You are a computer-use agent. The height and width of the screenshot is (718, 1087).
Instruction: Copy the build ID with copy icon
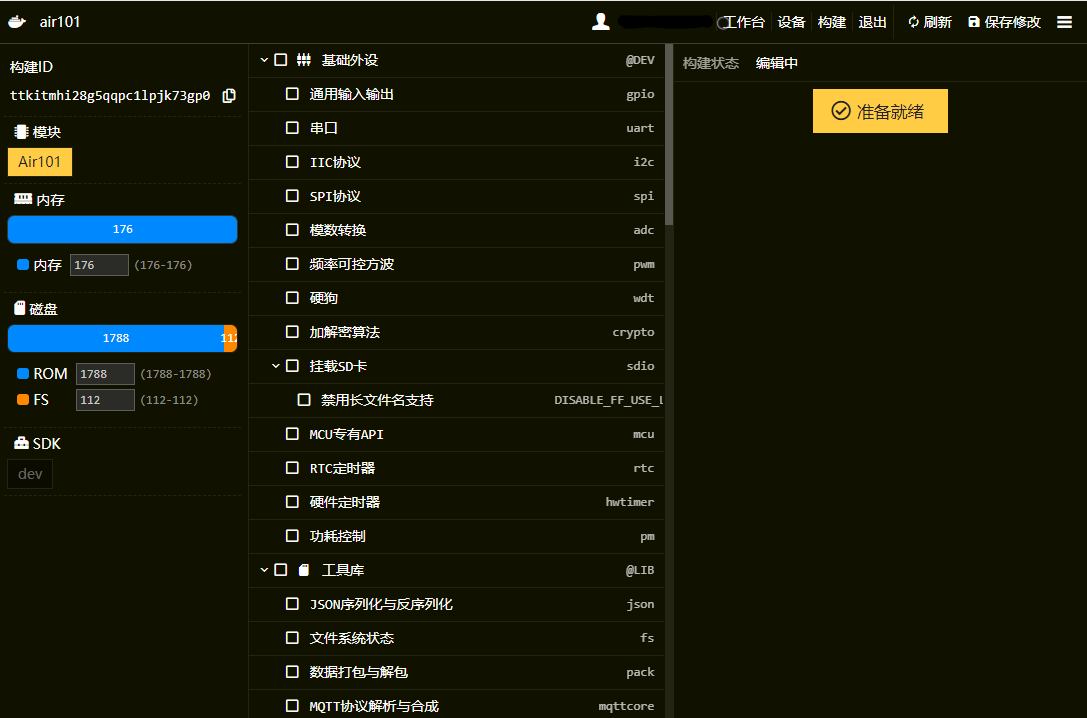pos(229,96)
